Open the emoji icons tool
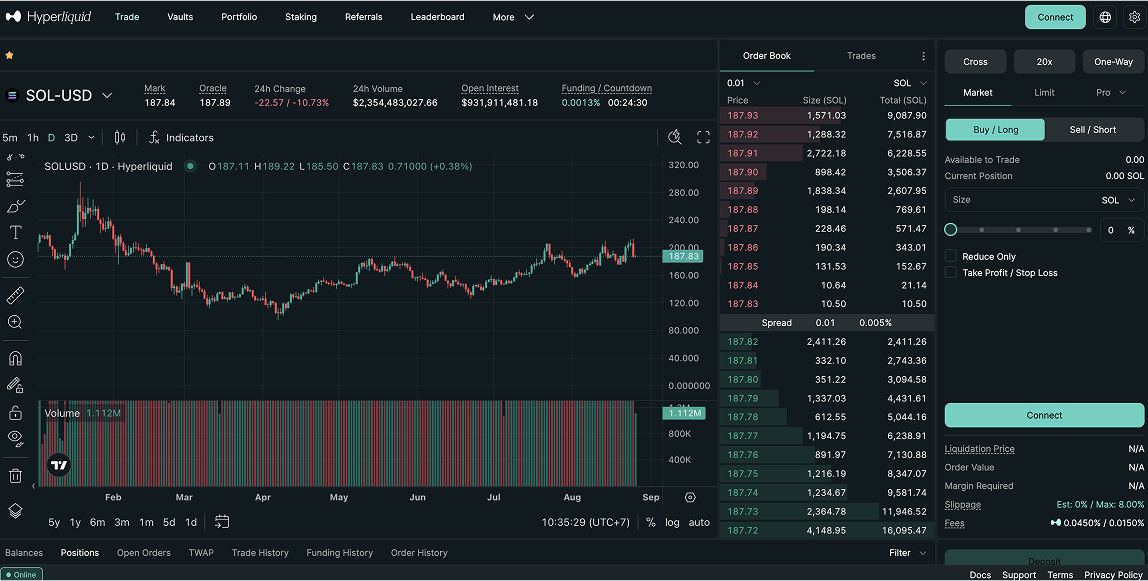The width and height of the screenshot is (1148, 581). point(15,259)
